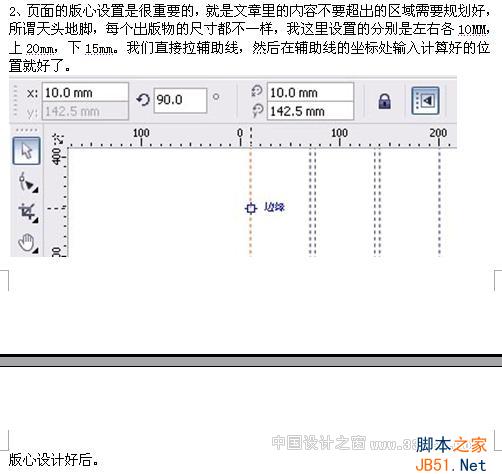502x474 pixels.
Task: Click the lower rotation center icon
Action: point(257,110)
